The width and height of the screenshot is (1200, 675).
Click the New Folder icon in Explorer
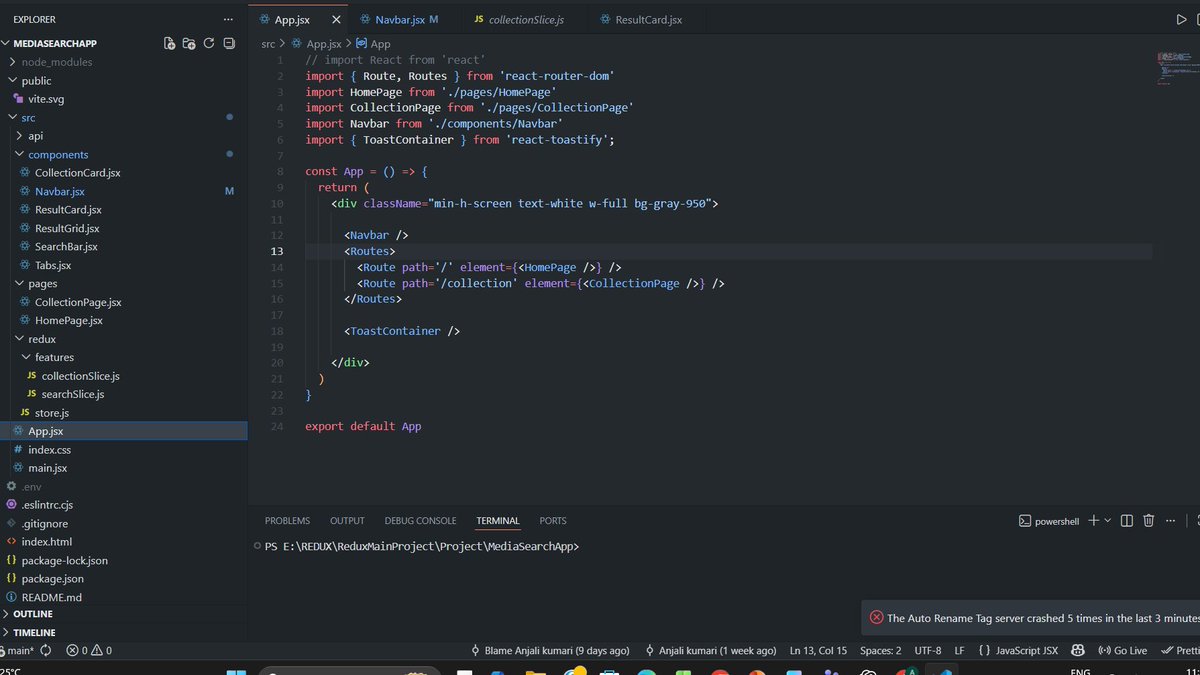pos(189,43)
